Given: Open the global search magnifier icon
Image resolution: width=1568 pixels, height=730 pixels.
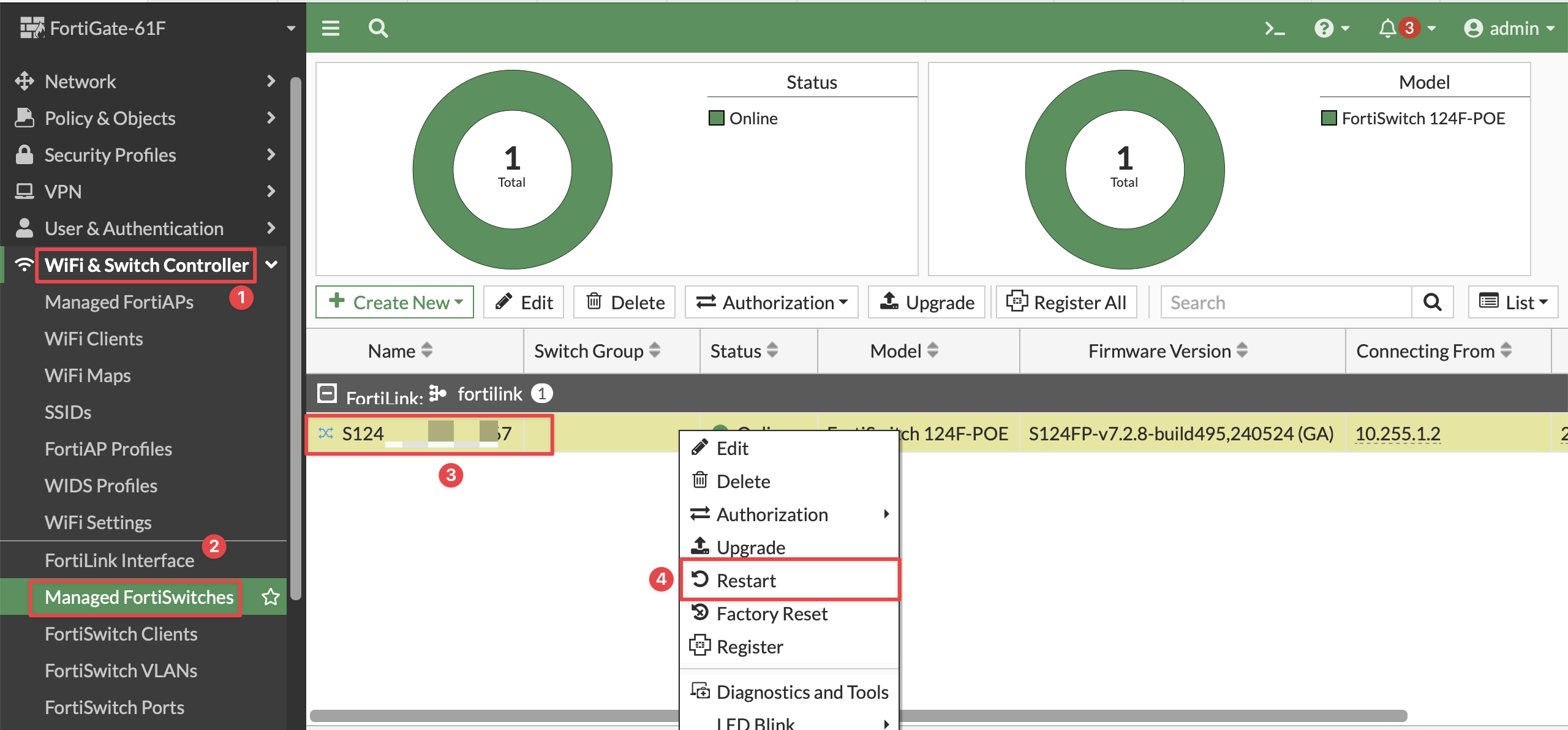Looking at the screenshot, I should click(x=378, y=28).
